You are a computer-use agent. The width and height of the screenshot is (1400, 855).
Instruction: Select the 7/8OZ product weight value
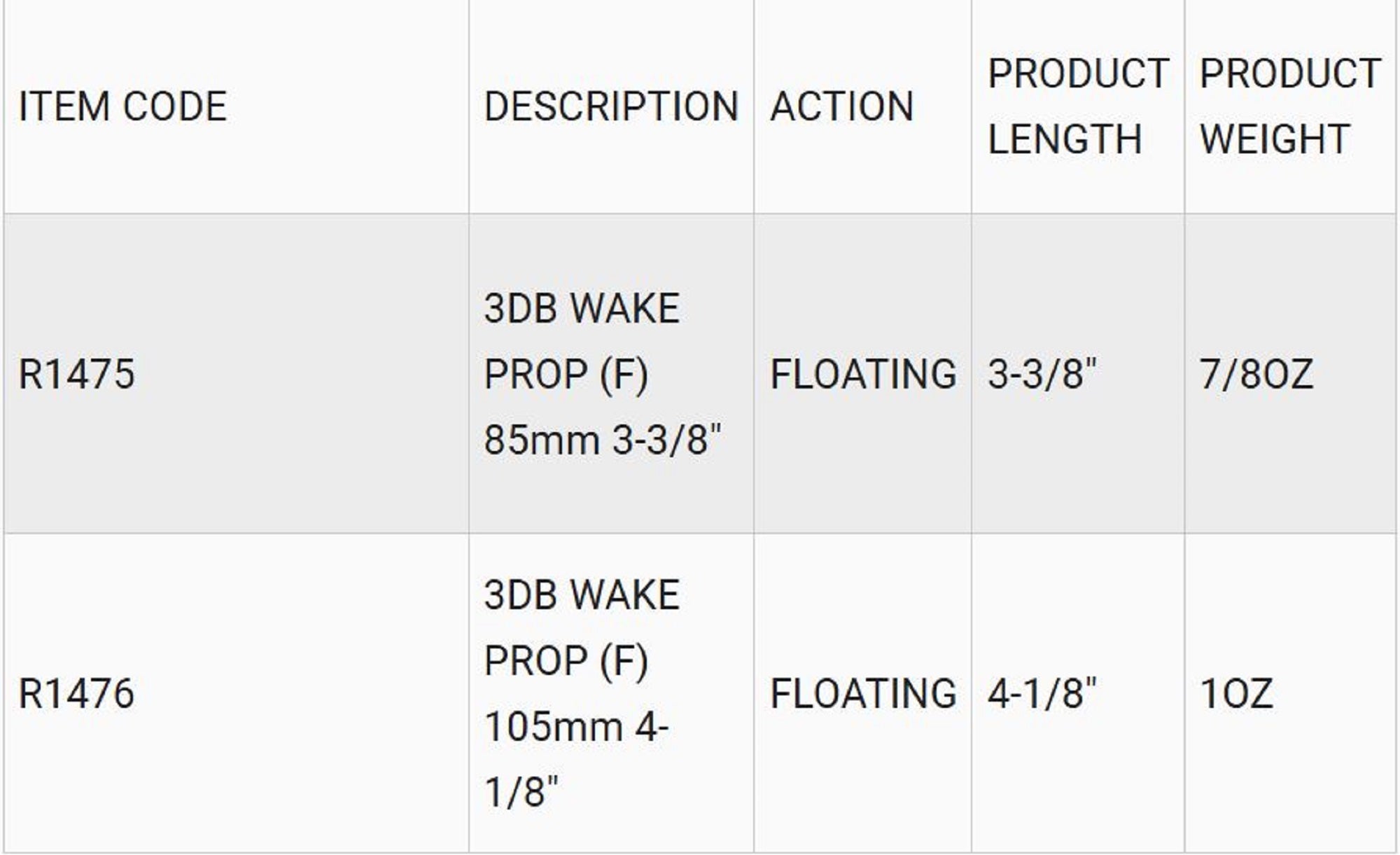tap(1256, 374)
